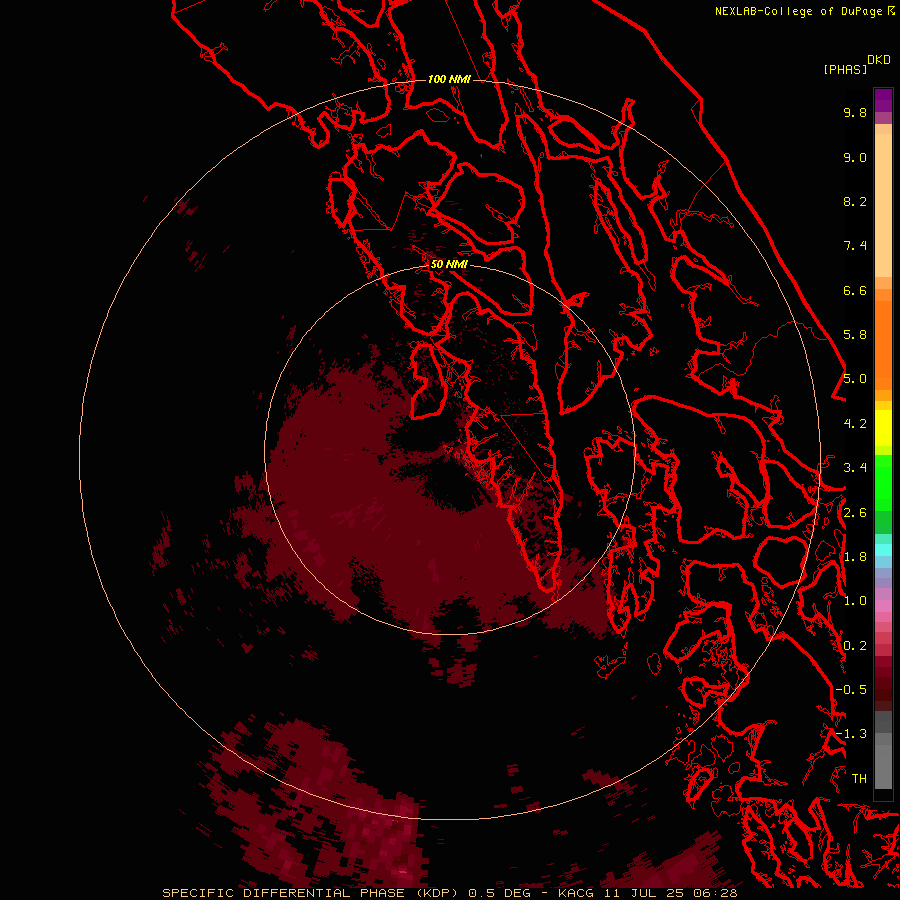
Task: Click the 1.8 color scale value
Action: click(855, 557)
